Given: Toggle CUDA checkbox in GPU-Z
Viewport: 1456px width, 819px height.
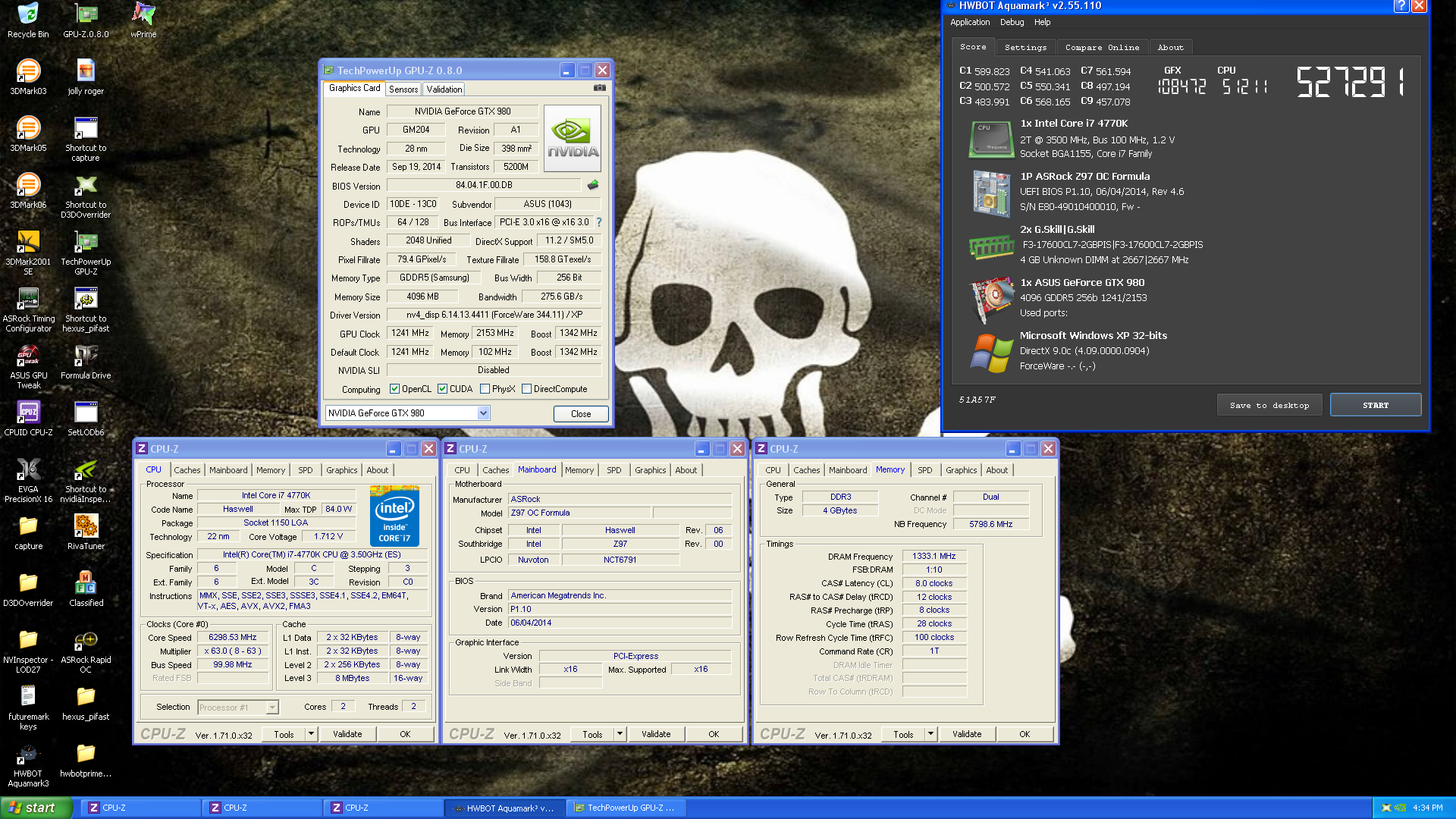Looking at the screenshot, I should click(442, 389).
